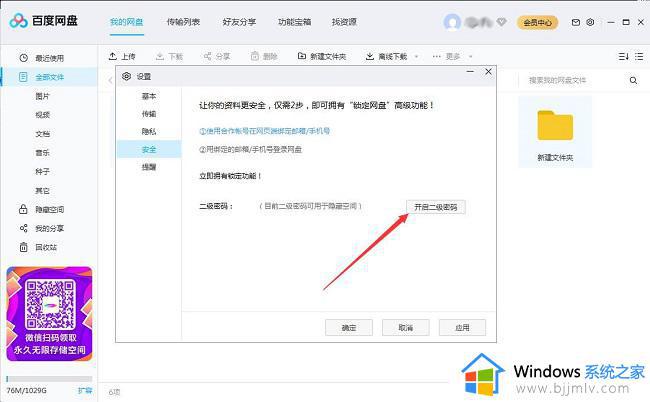The image size is (650, 402).
Task: Click the 隐藏空间 lock icon
Action: [23, 209]
